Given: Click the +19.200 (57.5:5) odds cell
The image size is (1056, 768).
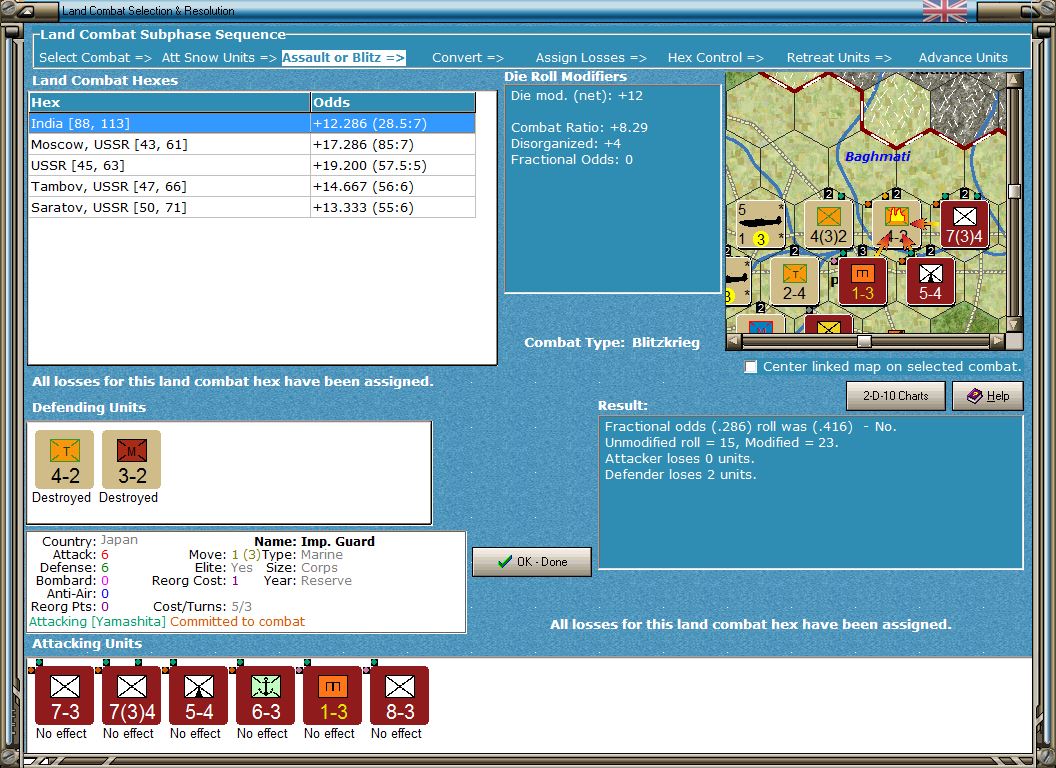Looking at the screenshot, I should click(393, 165).
